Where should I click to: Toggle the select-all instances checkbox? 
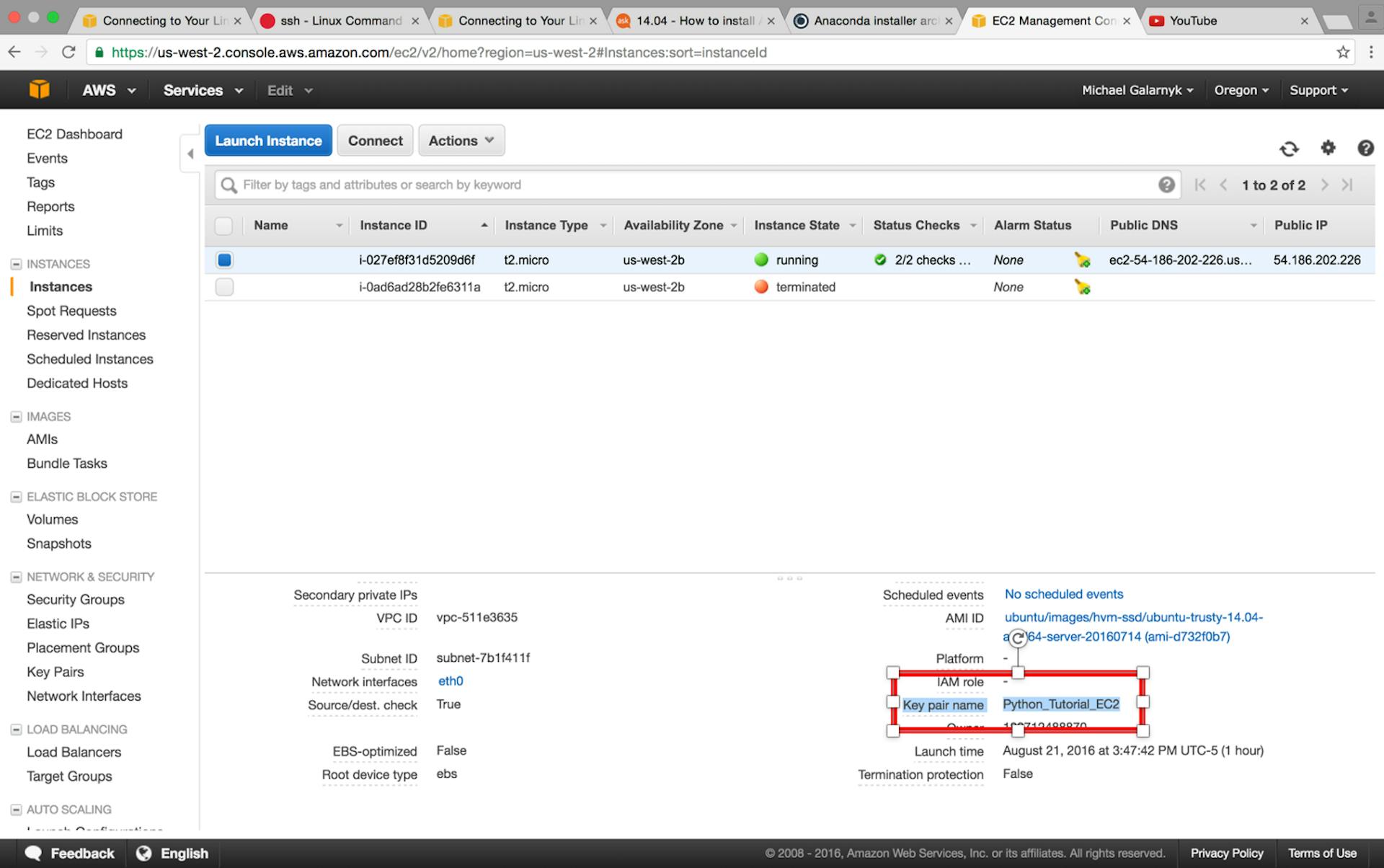coord(223,225)
